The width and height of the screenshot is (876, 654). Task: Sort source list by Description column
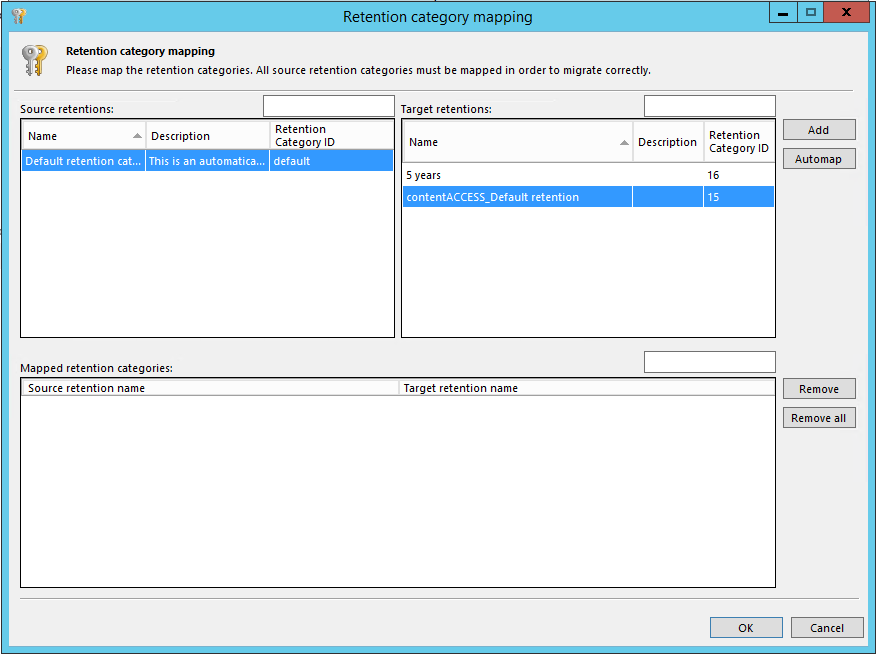pyautogui.click(x=207, y=136)
